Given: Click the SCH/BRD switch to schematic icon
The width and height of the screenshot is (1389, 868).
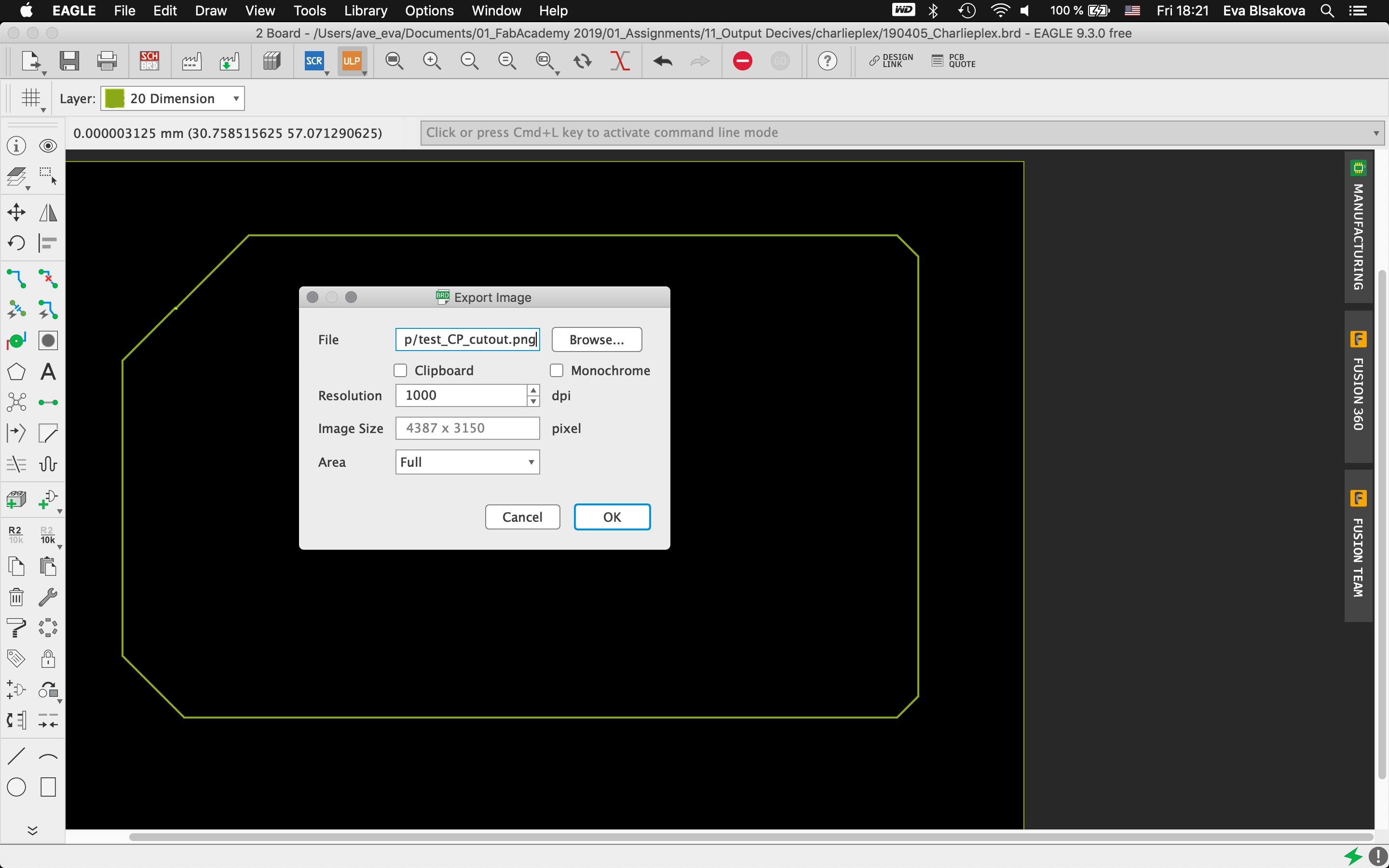Looking at the screenshot, I should [149, 61].
